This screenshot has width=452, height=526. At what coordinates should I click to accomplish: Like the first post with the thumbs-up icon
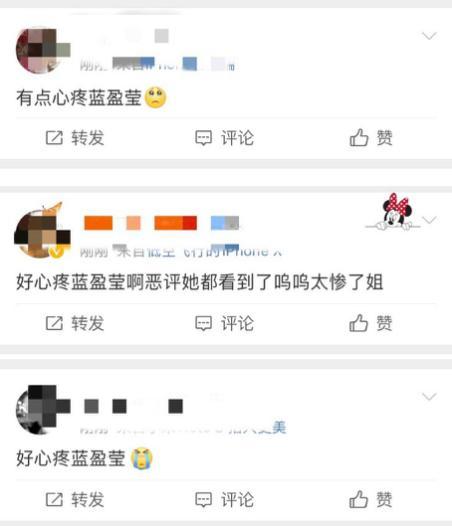(x=359, y=138)
